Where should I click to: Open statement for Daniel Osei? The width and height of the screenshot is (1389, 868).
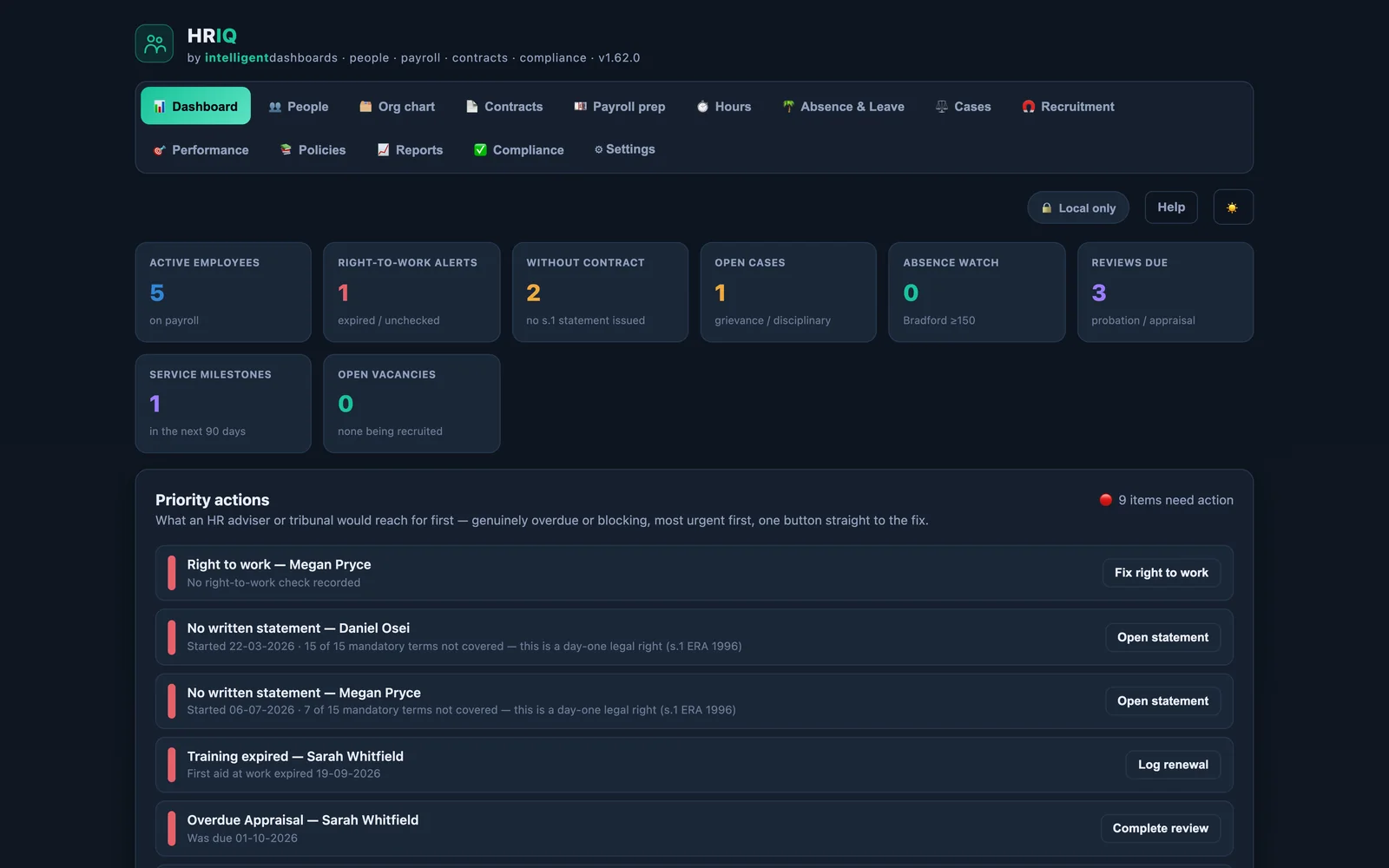1163,637
